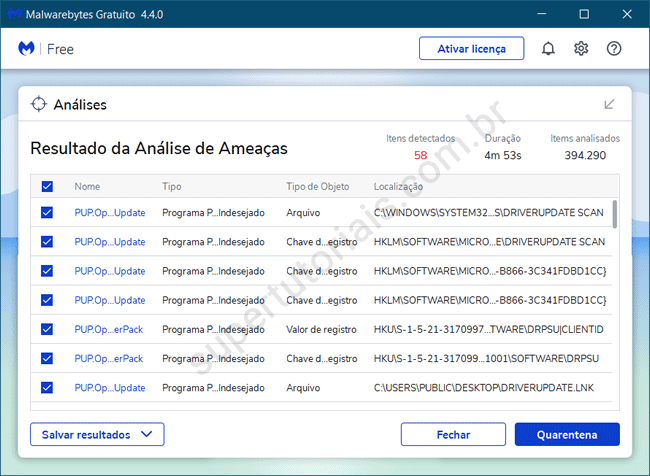Click the Ativar licença button
Image resolution: width=650 pixels, height=476 pixels.
[x=472, y=48]
